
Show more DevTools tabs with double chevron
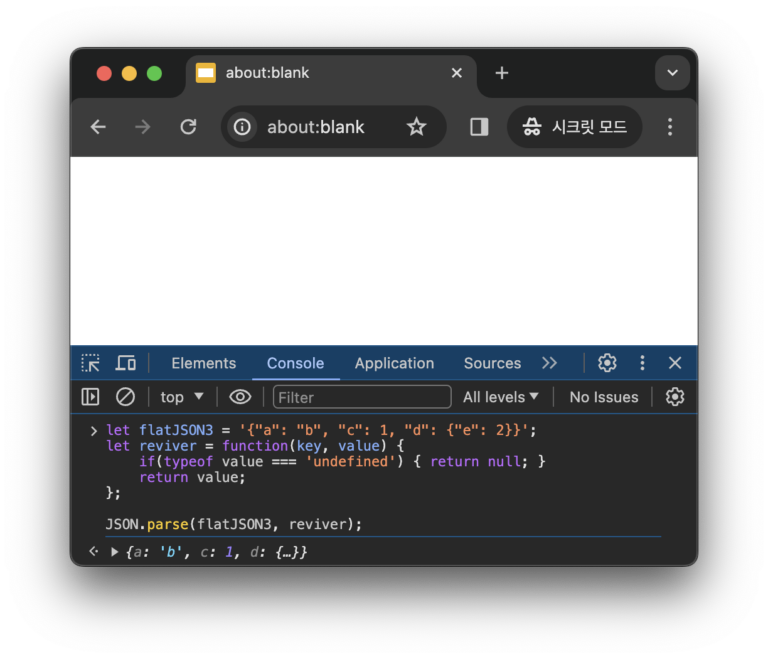tap(550, 363)
